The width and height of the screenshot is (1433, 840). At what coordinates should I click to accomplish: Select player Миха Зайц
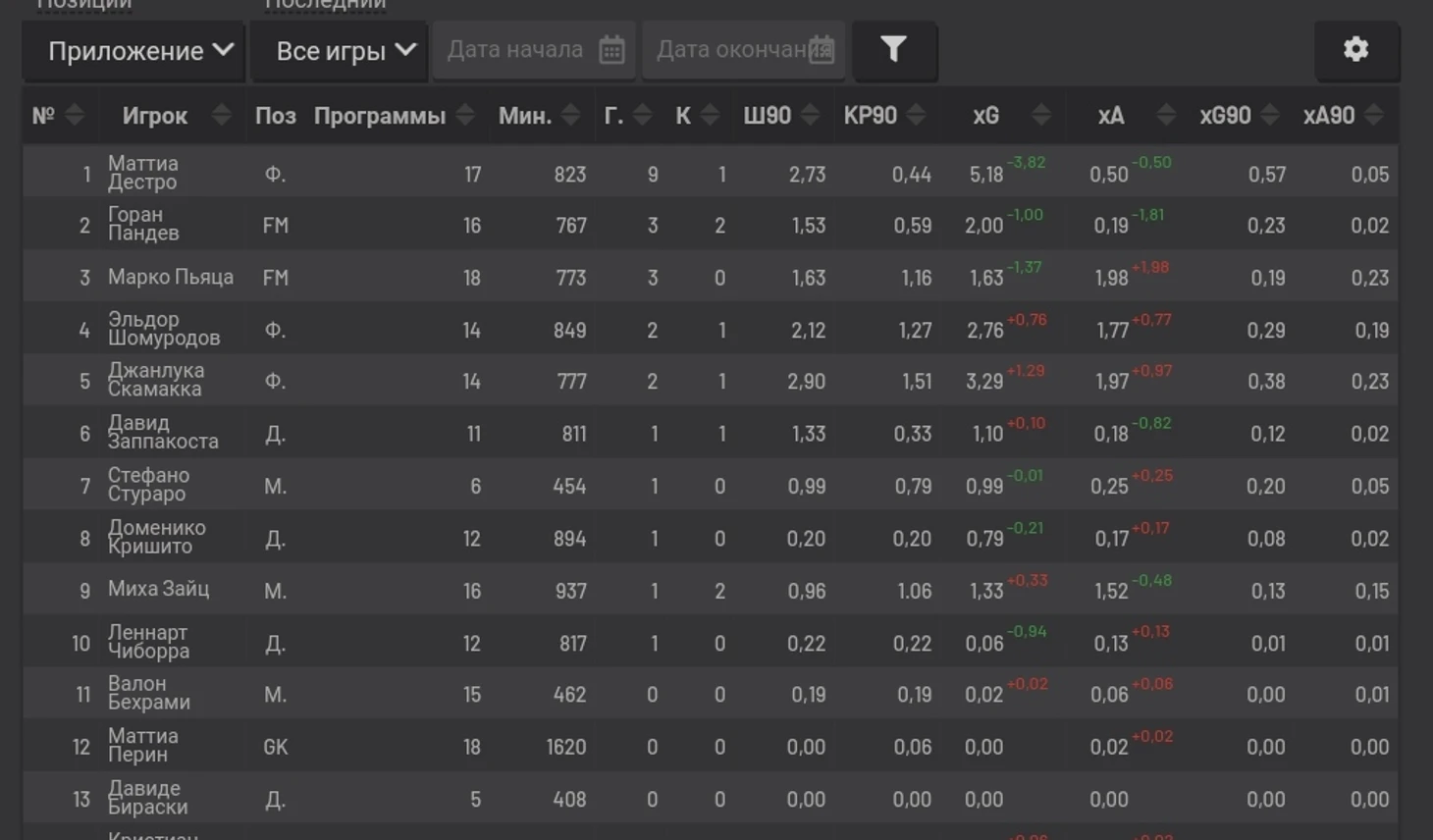(x=158, y=589)
